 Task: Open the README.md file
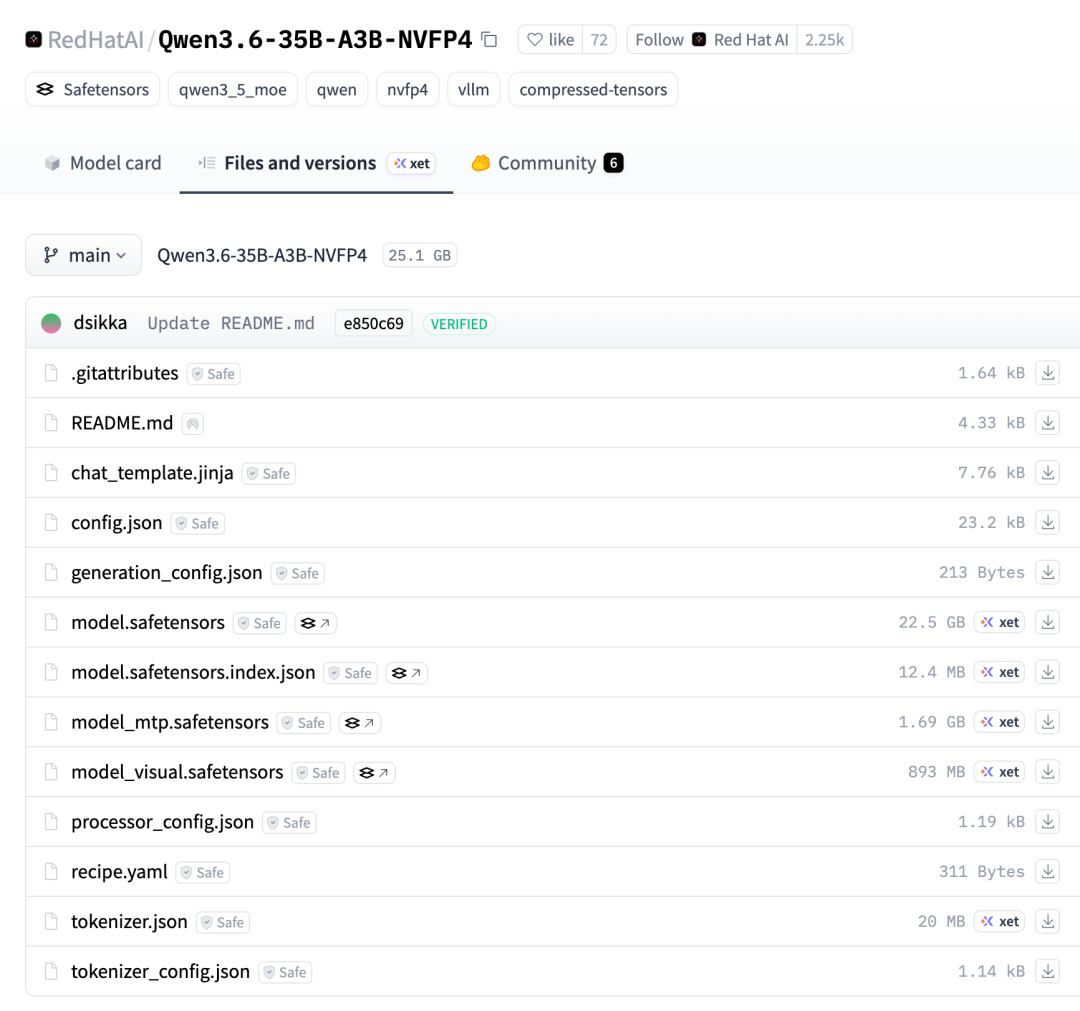pos(122,422)
